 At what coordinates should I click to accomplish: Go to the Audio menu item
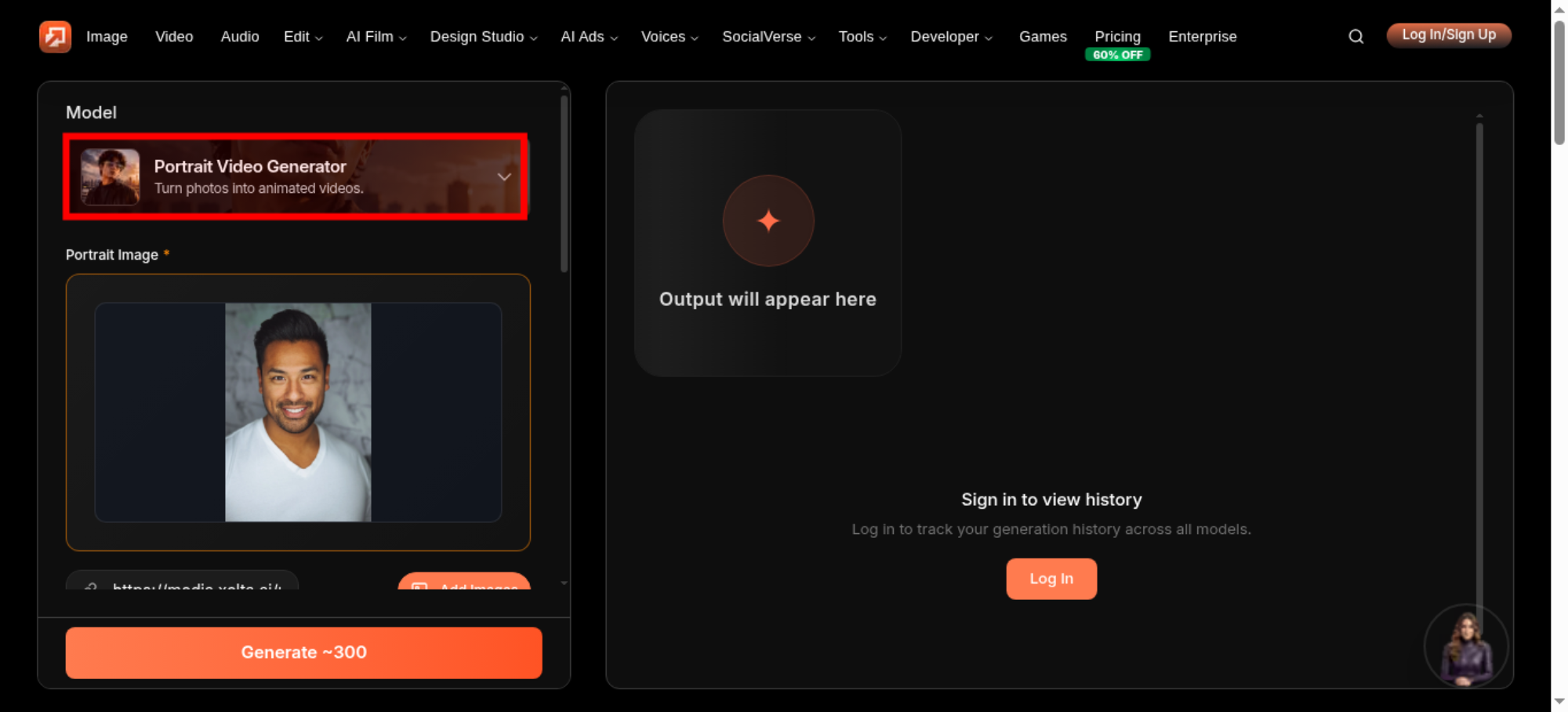pyautogui.click(x=240, y=36)
